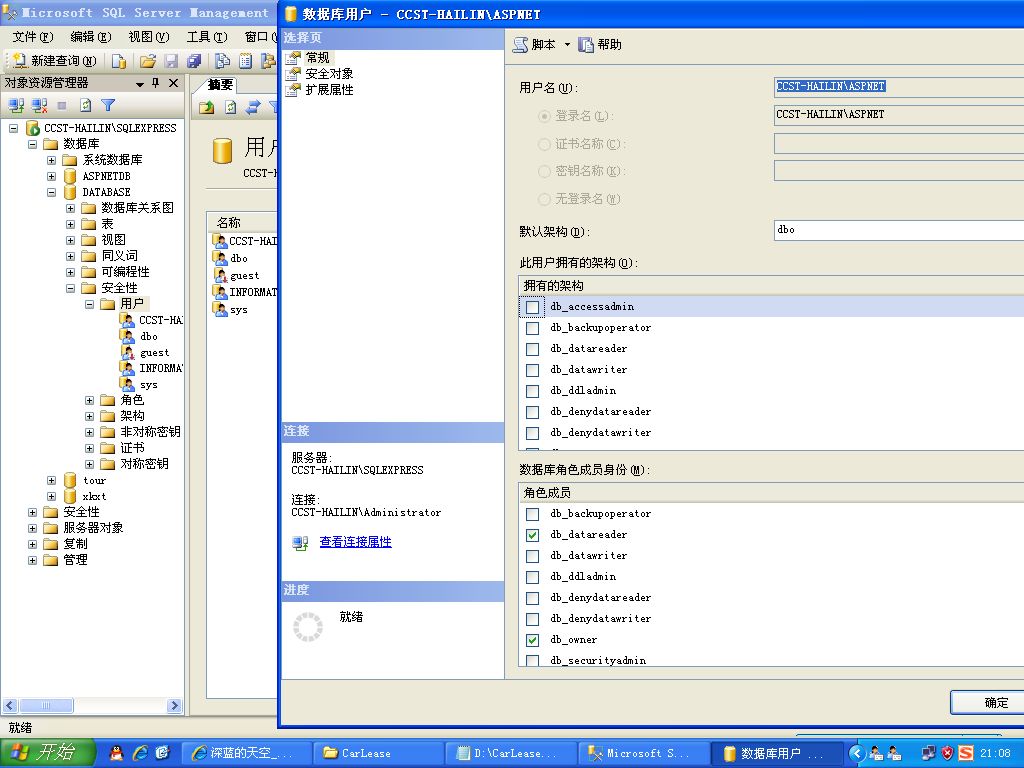The width and height of the screenshot is (1024, 768).
Task: Click the QQ penguin icon in quick launch
Action: (116, 753)
